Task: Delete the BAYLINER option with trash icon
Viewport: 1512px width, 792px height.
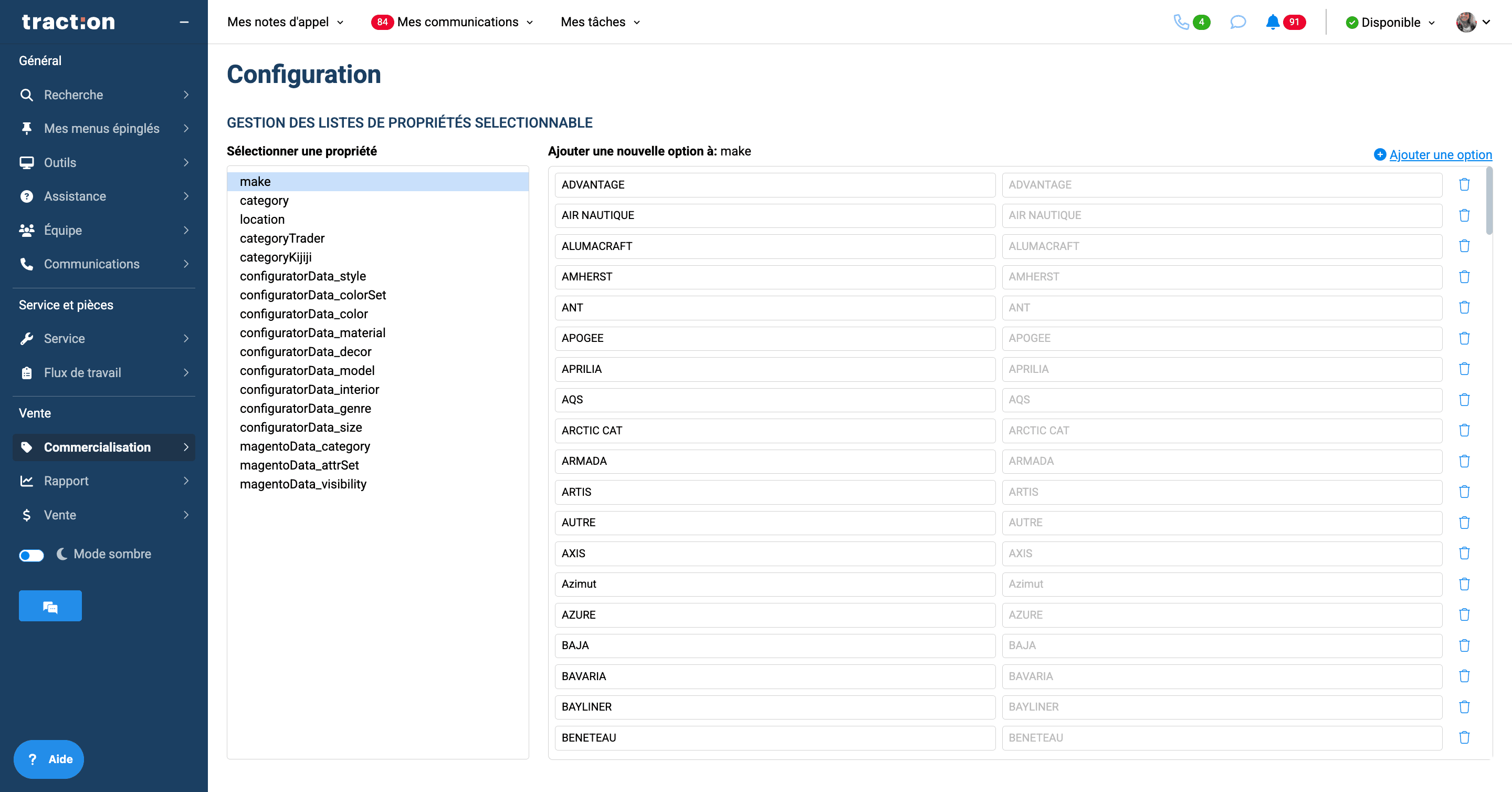Action: point(1464,707)
